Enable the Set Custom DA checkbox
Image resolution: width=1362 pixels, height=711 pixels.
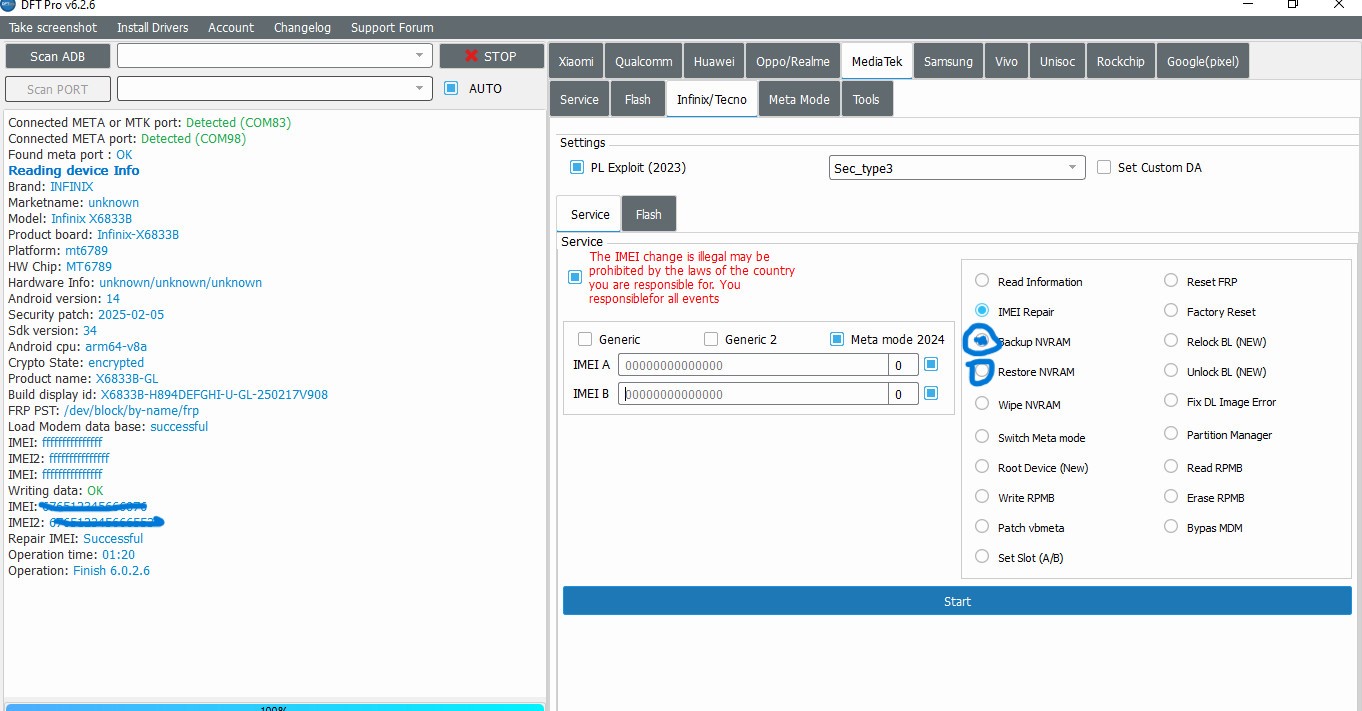pyautogui.click(x=1104, y=167)
